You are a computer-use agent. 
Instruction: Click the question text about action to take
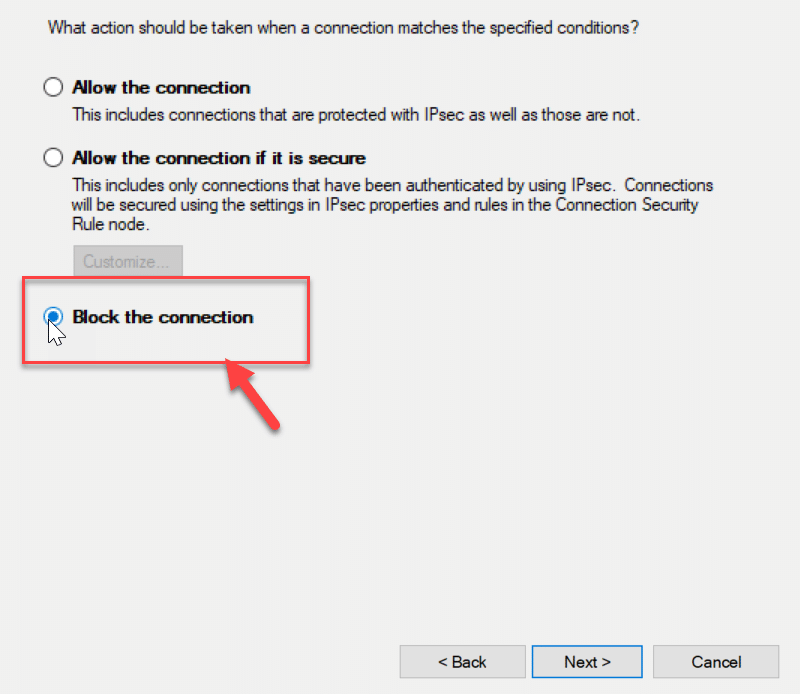coord(343,27)
